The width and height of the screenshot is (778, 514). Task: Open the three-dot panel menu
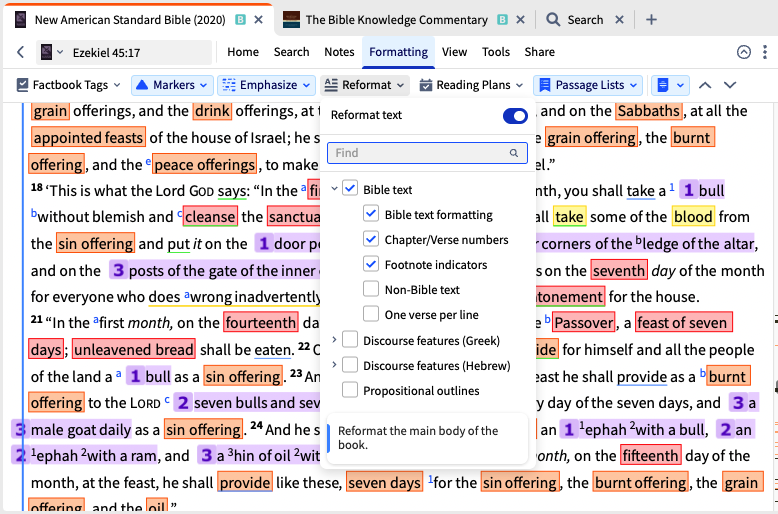765,52
